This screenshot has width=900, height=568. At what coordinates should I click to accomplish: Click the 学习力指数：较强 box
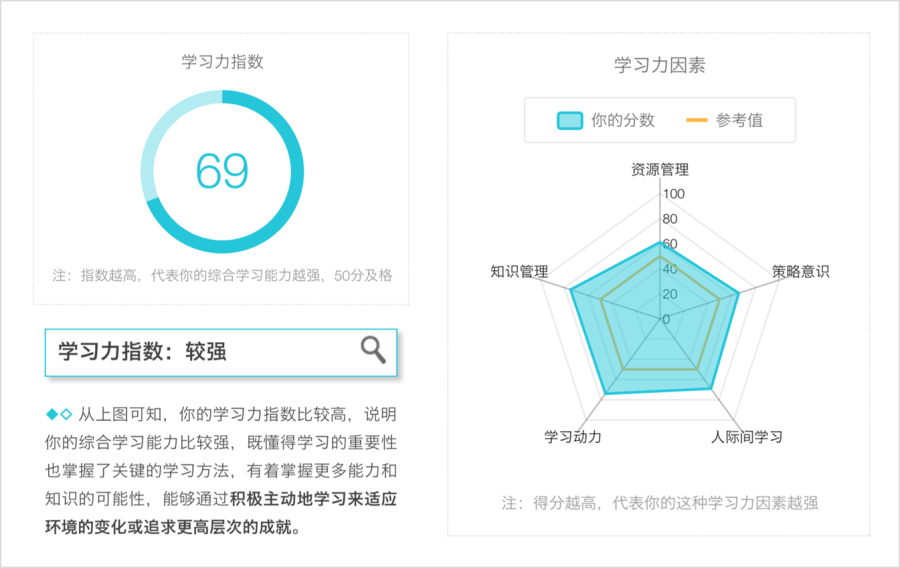[x=221, y=352]
